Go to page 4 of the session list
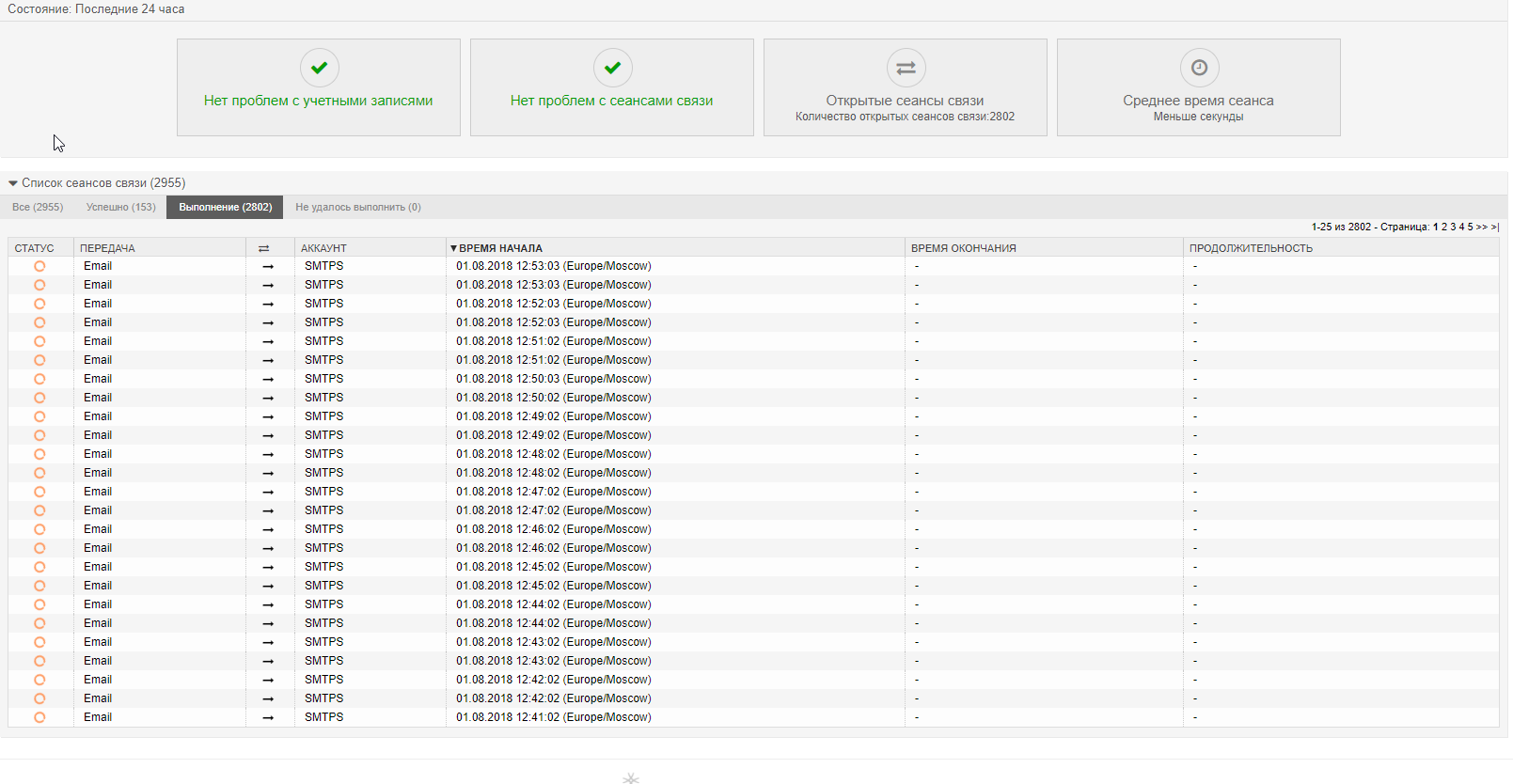The image size is (1513, 784). point(1461,227)
